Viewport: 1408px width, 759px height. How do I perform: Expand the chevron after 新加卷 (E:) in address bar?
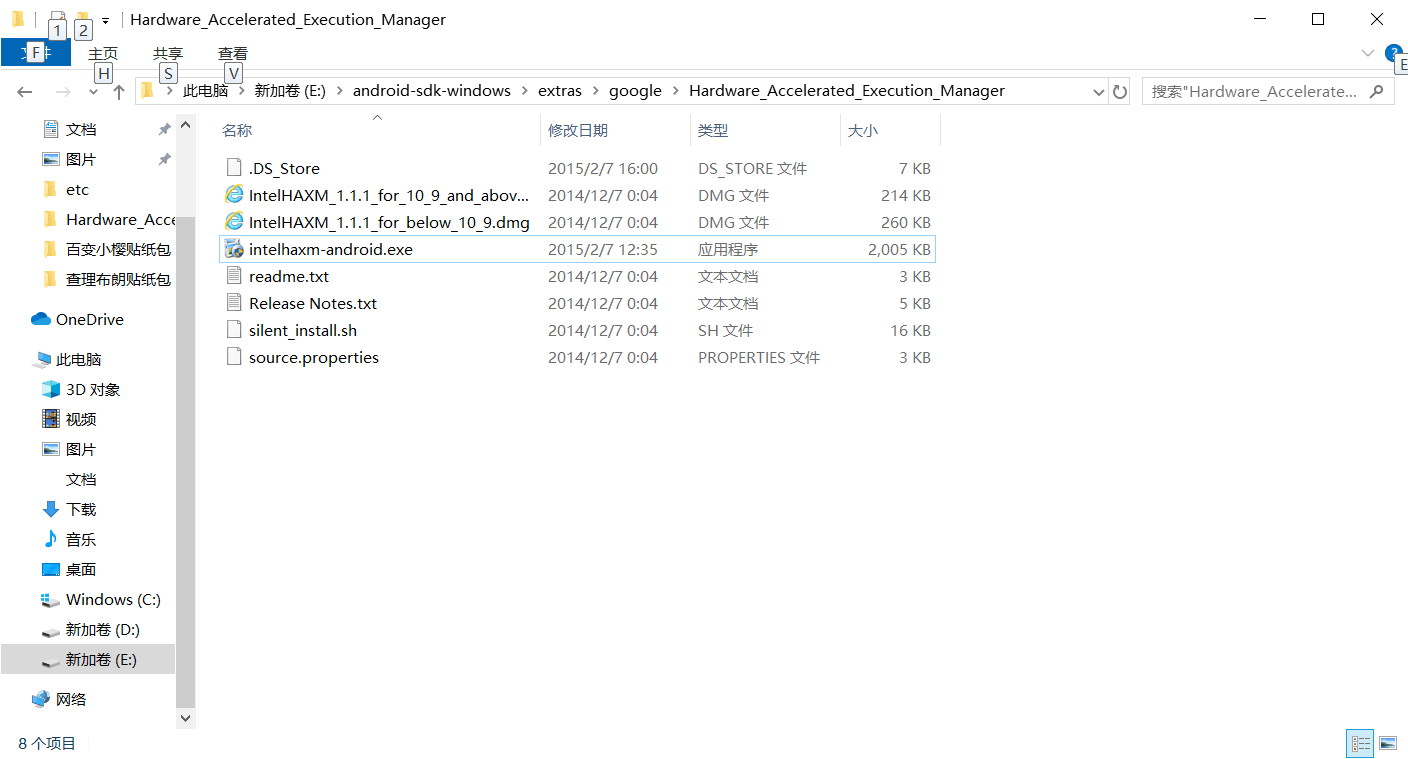point(339,91)
